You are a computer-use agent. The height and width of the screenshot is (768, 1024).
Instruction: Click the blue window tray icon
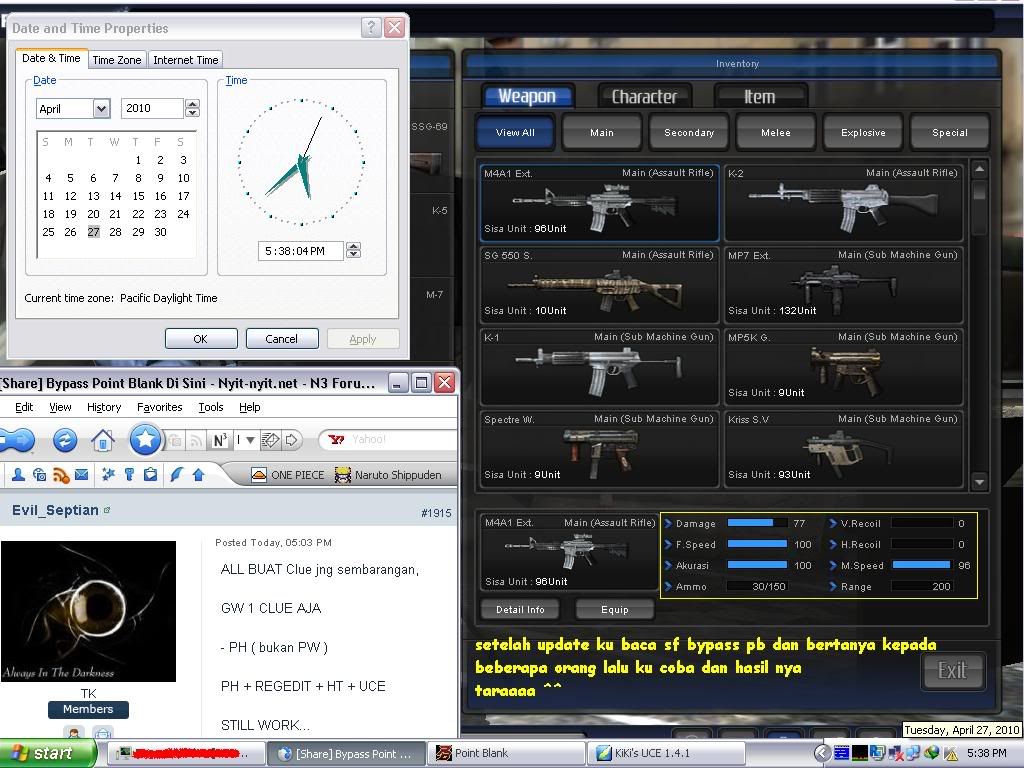click(841, 754)
